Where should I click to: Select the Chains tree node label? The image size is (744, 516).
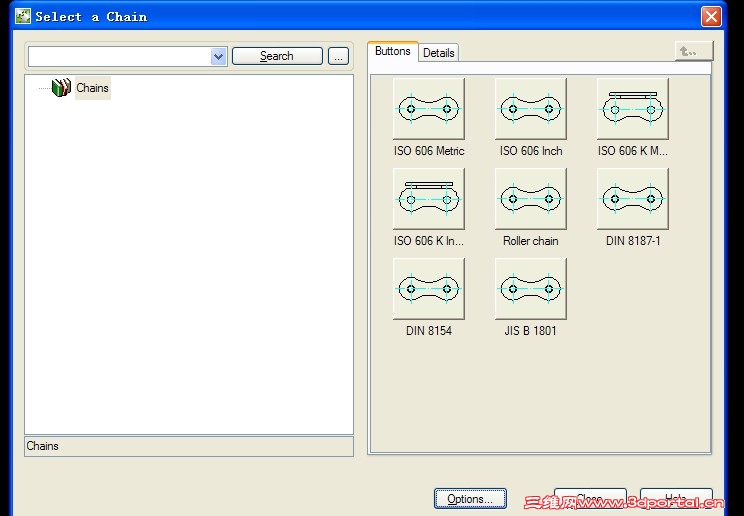93,88
